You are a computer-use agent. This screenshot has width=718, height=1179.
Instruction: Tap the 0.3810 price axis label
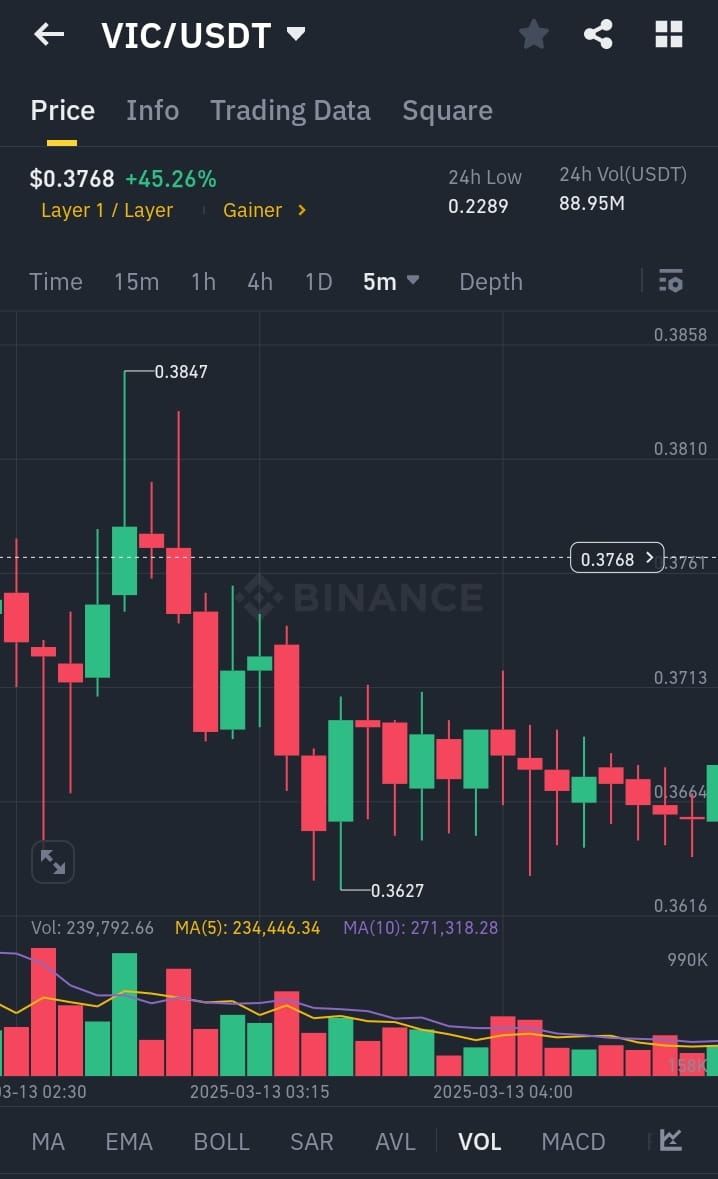680,449
